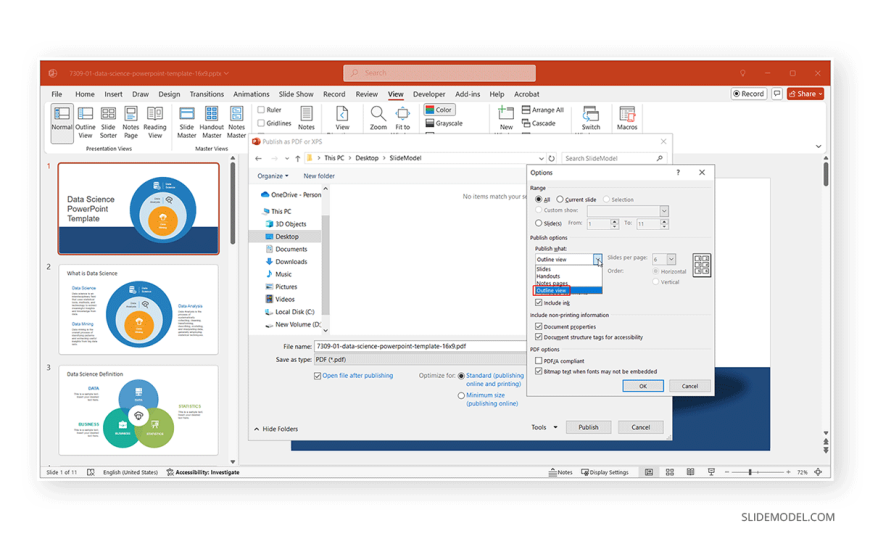Refresh the SlideModel folder listing
The height and width of the screenshot is (539, 870).
552,158
